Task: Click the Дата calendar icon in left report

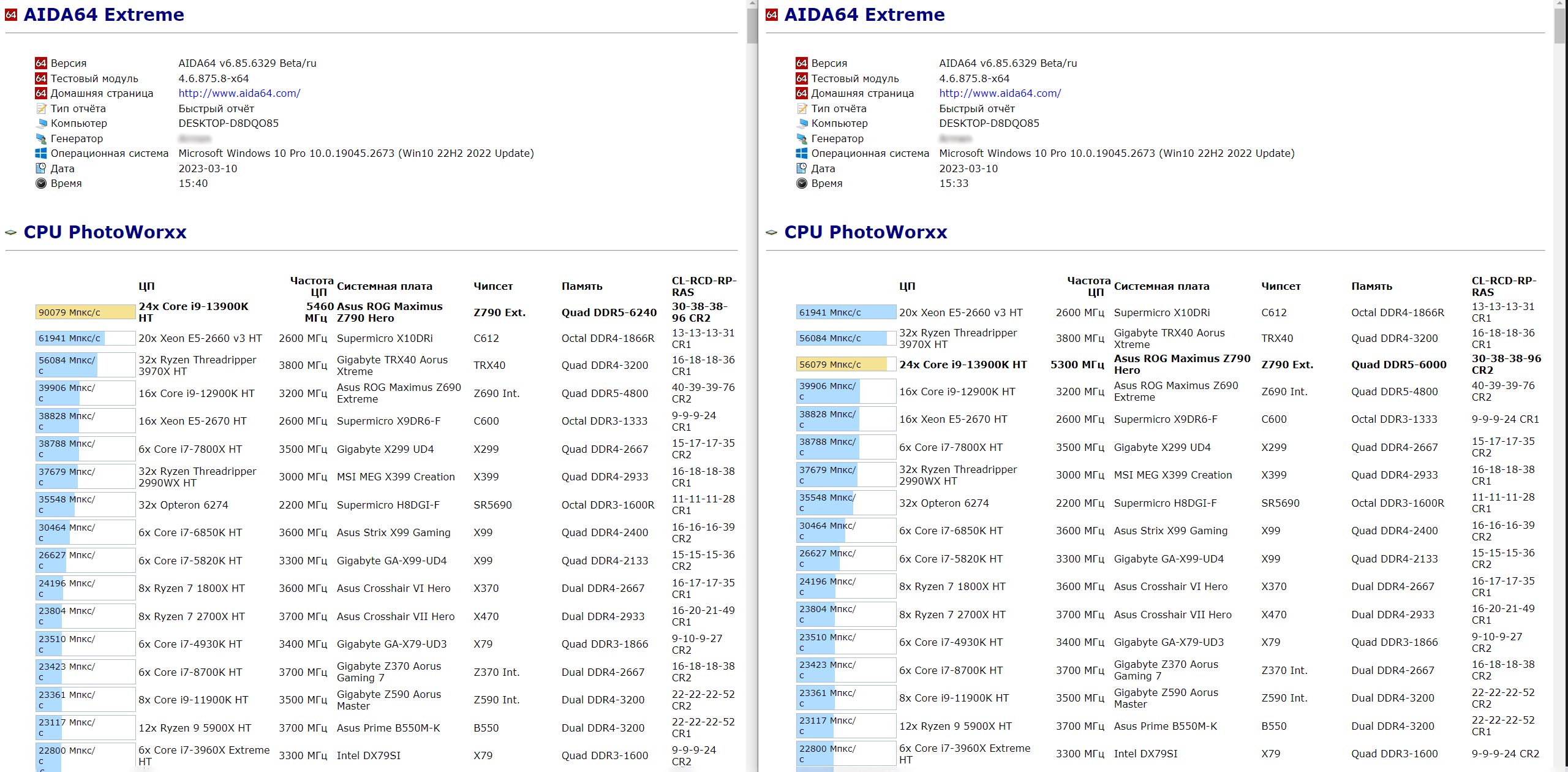Action: click(41, 168)
